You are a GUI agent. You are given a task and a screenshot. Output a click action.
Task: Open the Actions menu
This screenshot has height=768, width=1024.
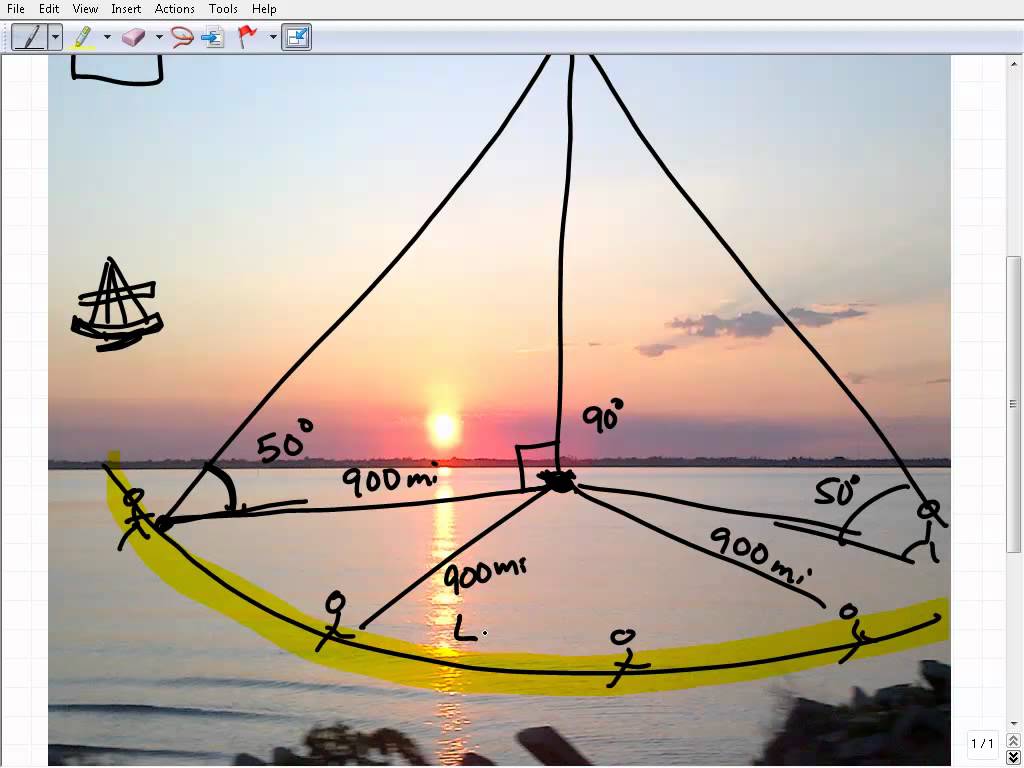coord(174,9)
